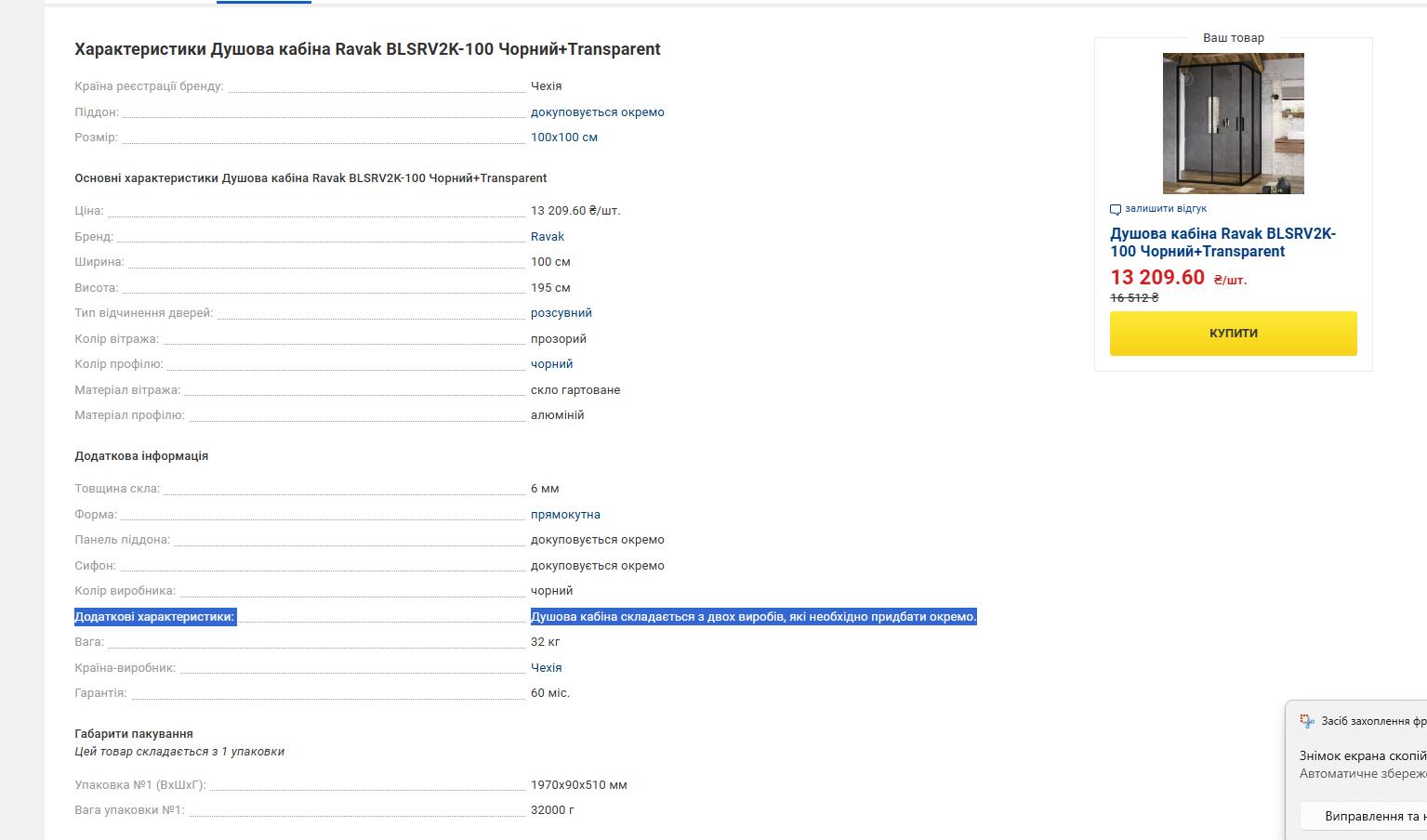Viewport: 1427px width, 840px height.
Task: Open the Засіб захоплення notification title
Action: pos(1373,721)
